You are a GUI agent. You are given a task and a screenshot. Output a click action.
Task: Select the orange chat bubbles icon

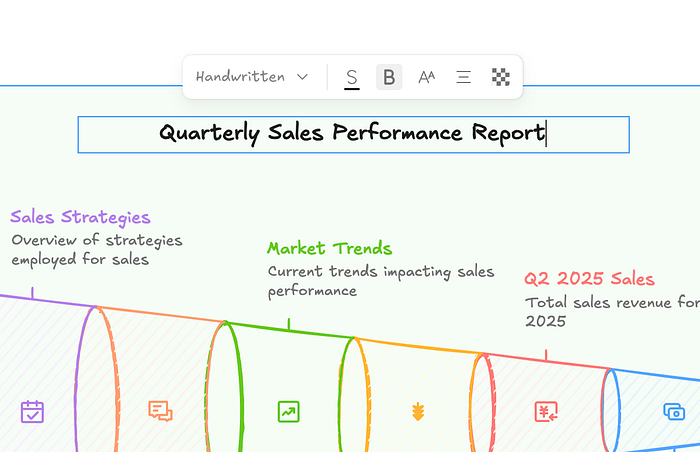(x=160, y=411)
